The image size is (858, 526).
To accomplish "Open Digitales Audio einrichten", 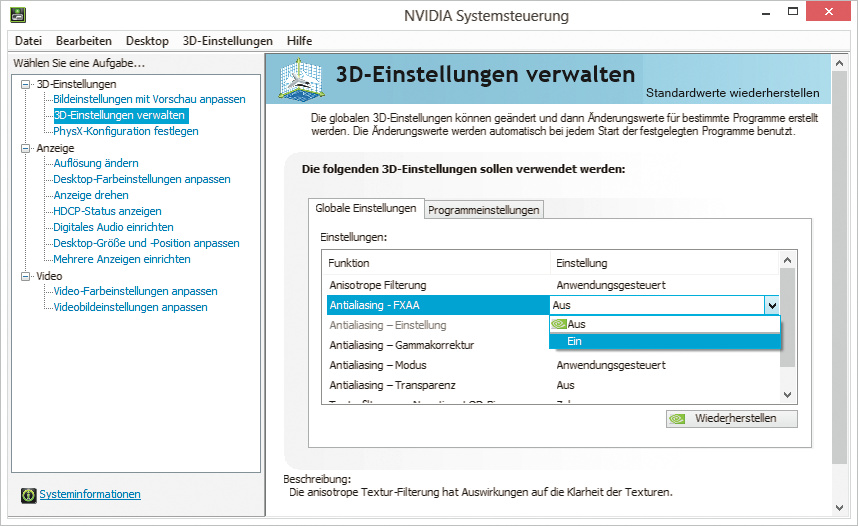I will 113,227.
